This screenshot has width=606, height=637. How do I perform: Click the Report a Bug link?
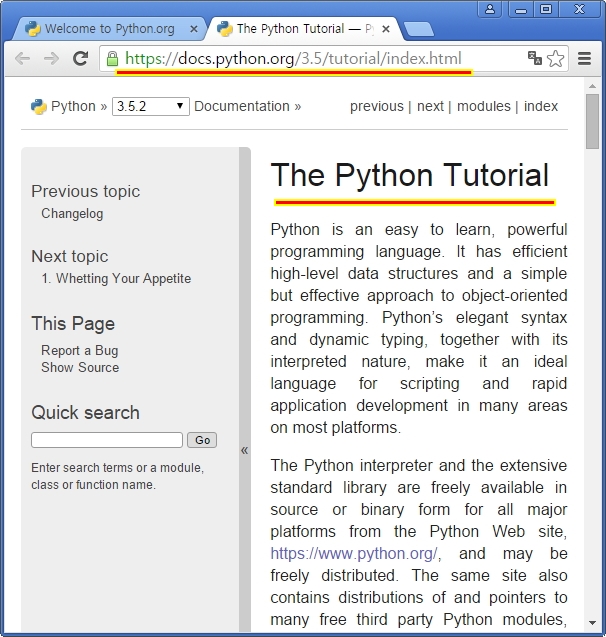point(80,351)
